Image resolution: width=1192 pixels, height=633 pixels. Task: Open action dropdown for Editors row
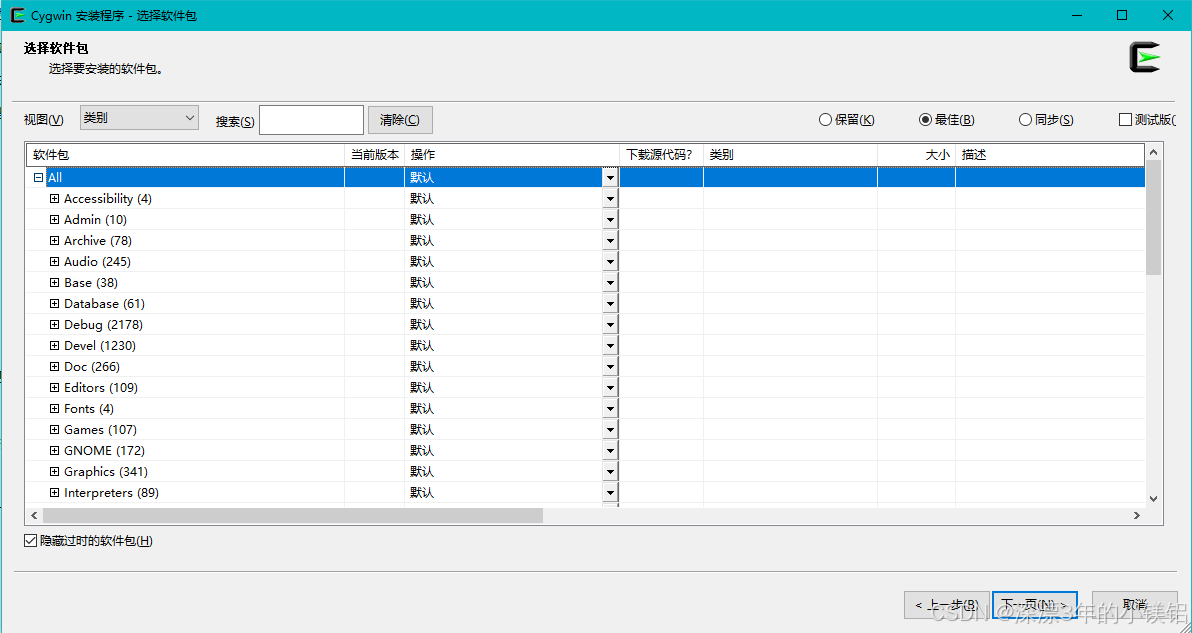point(610,388)
